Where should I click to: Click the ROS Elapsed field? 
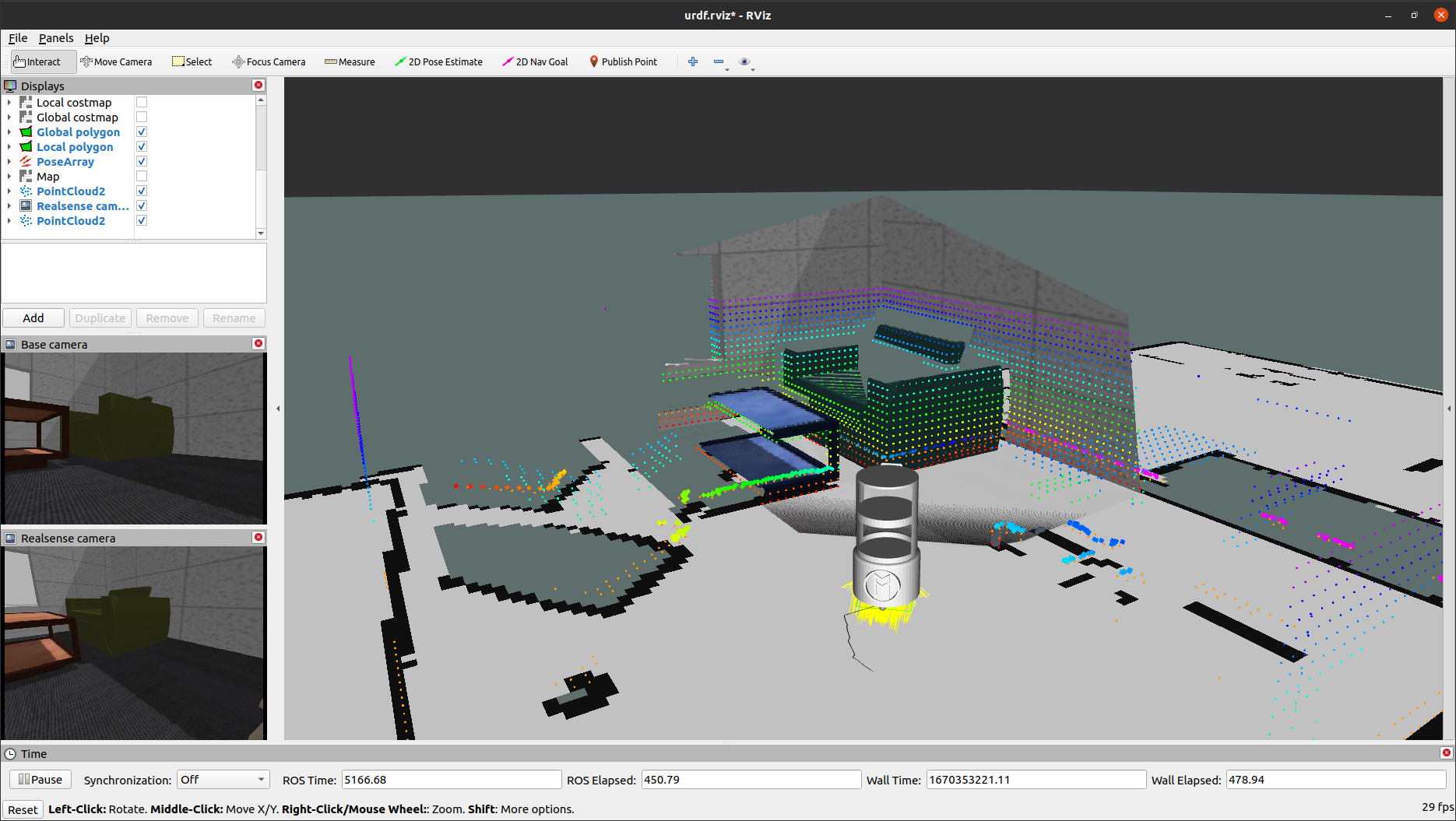(751, 779)
